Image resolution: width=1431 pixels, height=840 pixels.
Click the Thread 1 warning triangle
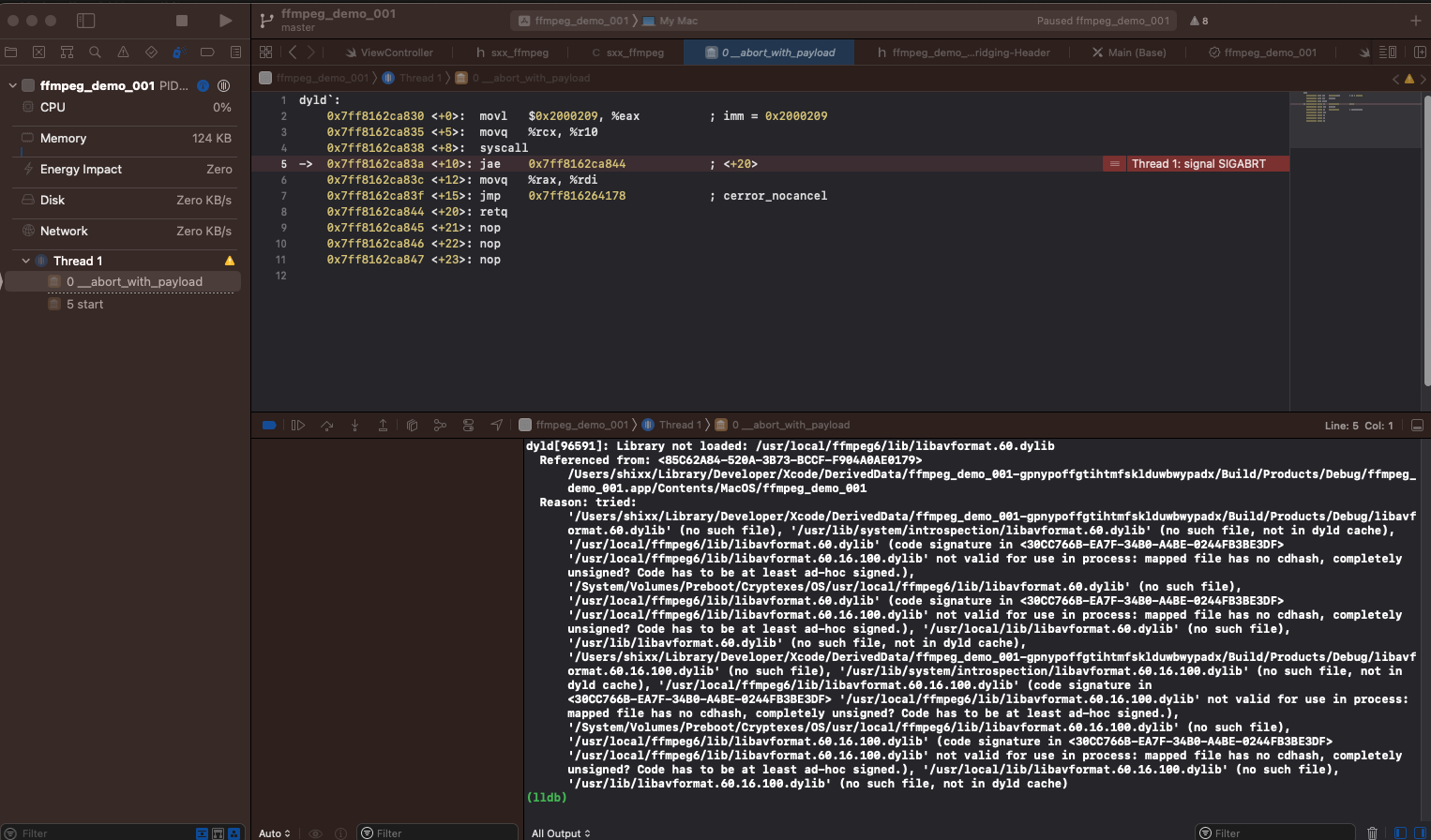(230, 261)
